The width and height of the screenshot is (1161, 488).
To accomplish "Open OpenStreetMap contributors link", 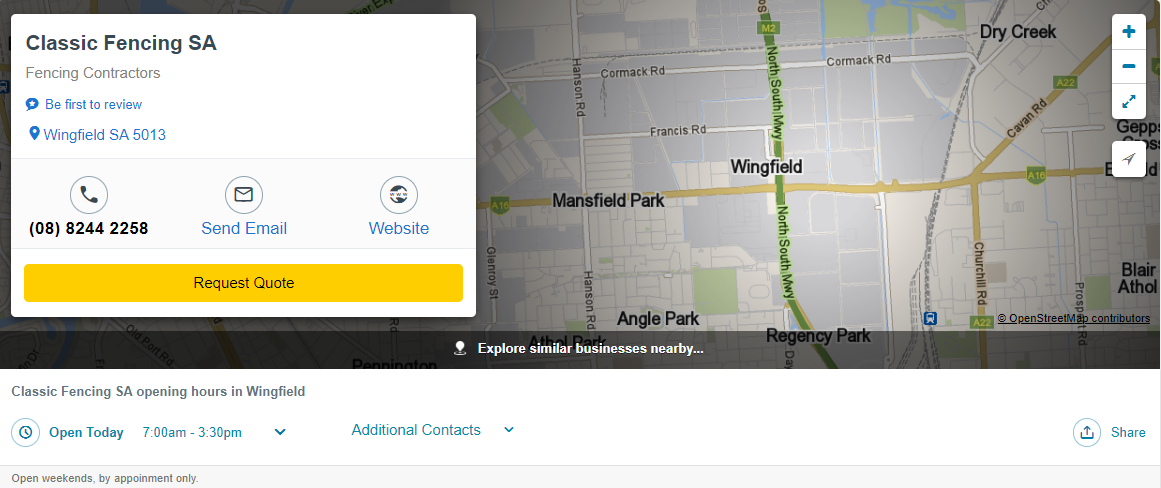I will (x=1074, y=318).
